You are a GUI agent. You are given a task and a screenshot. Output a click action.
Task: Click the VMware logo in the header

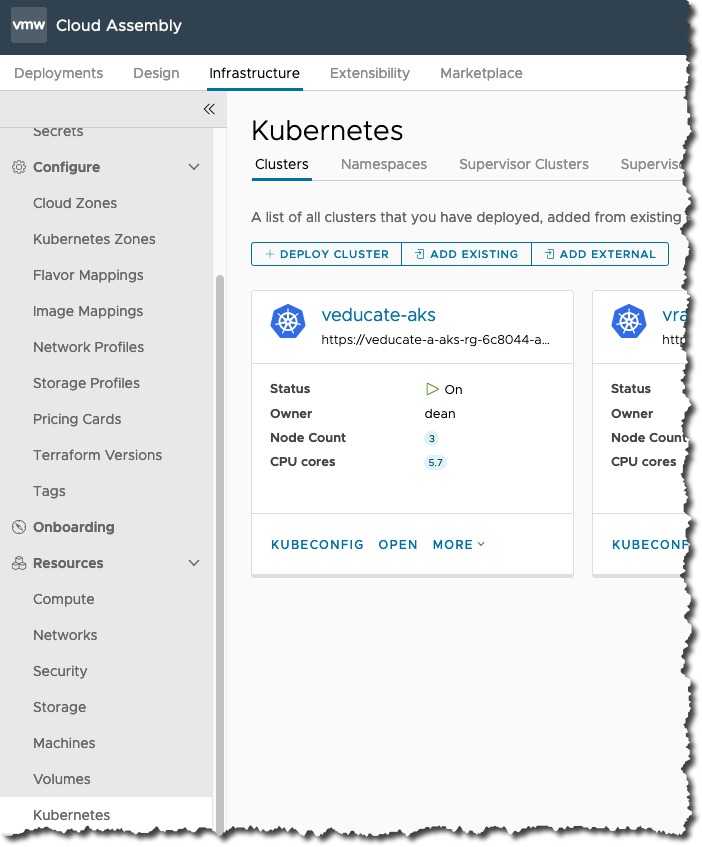click(29, 25)
